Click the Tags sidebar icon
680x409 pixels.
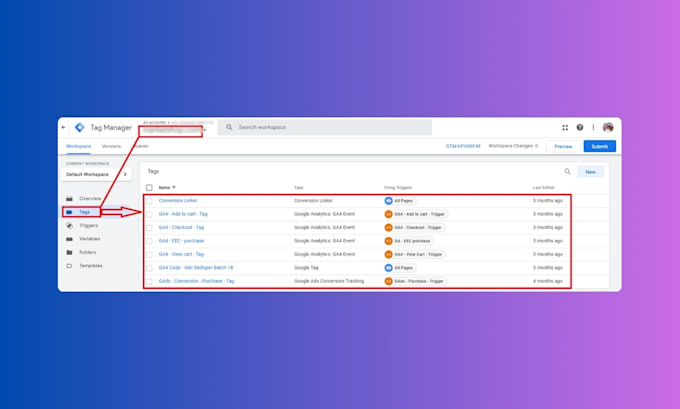tap(69, 212)
